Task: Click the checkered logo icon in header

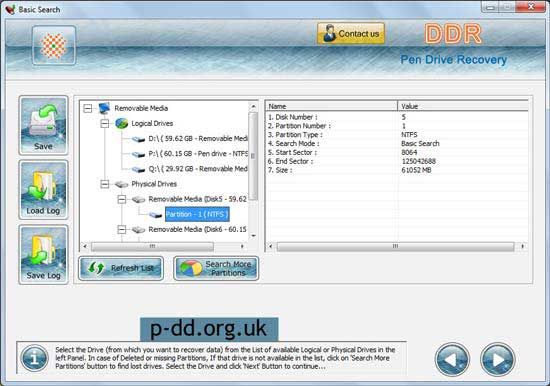Action: 54,46
